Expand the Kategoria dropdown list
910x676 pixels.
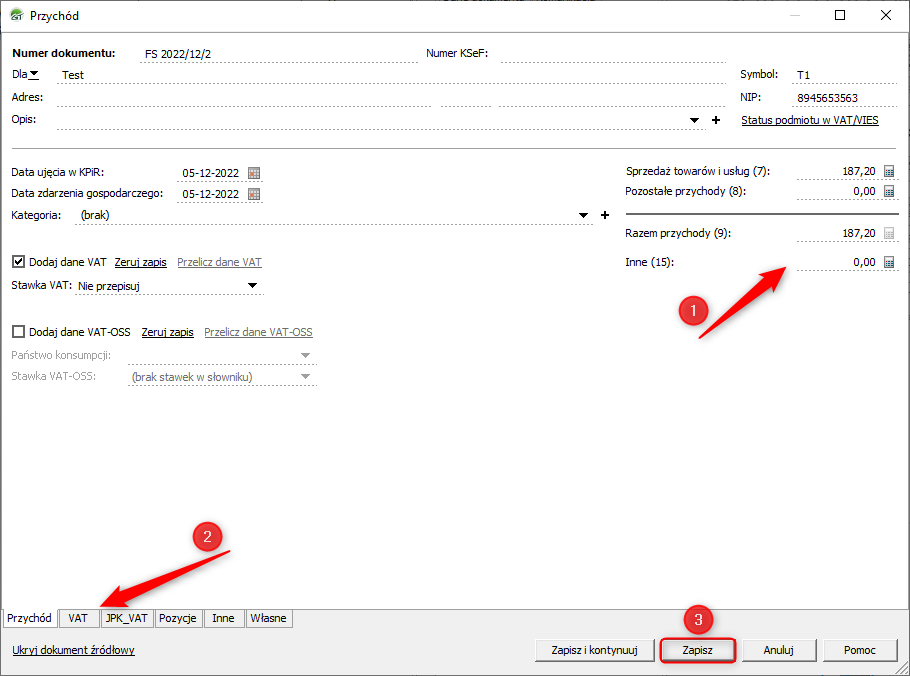click(x=583, y=215)
